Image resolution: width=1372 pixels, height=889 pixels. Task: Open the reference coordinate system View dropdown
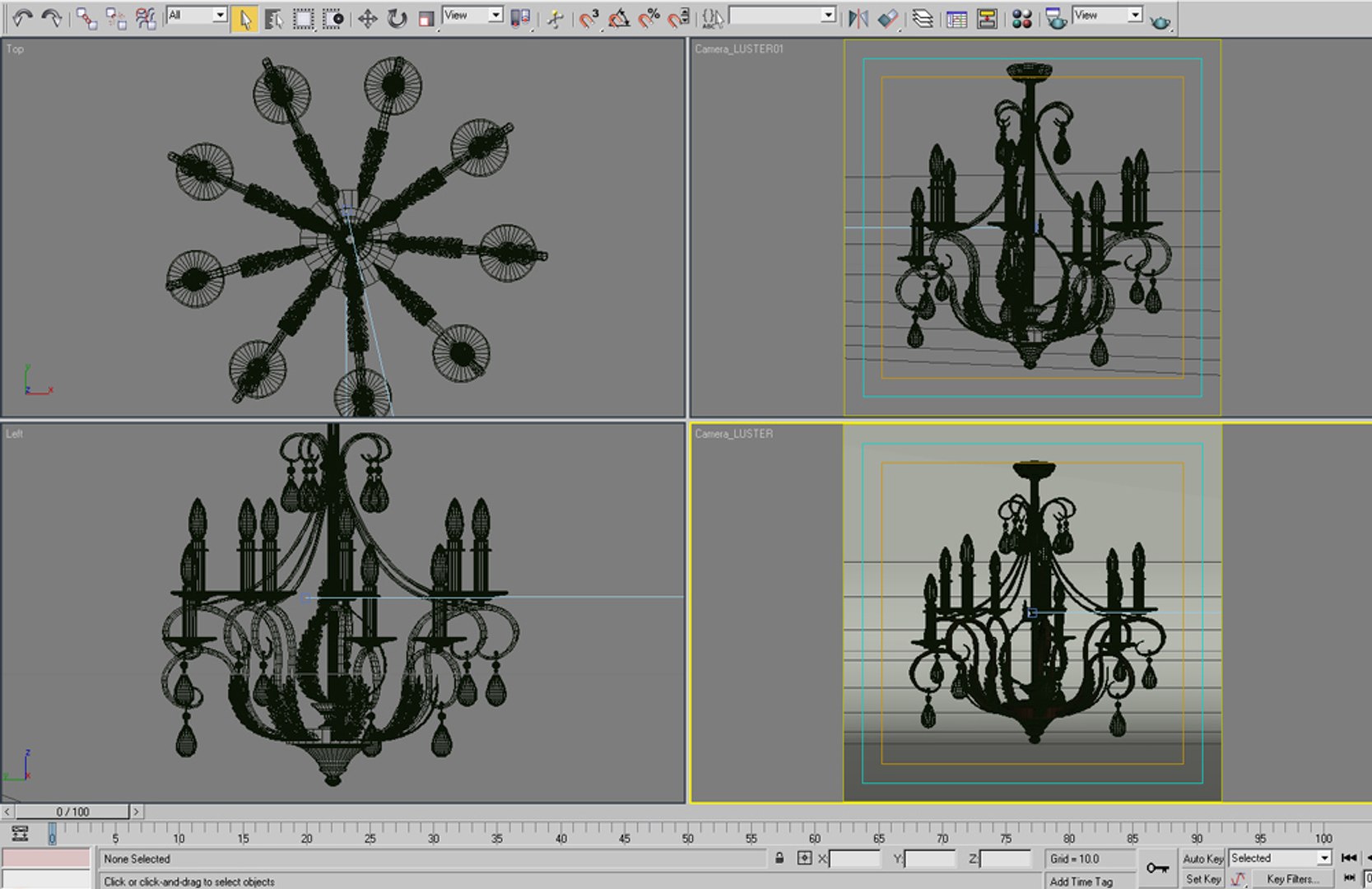472,15
